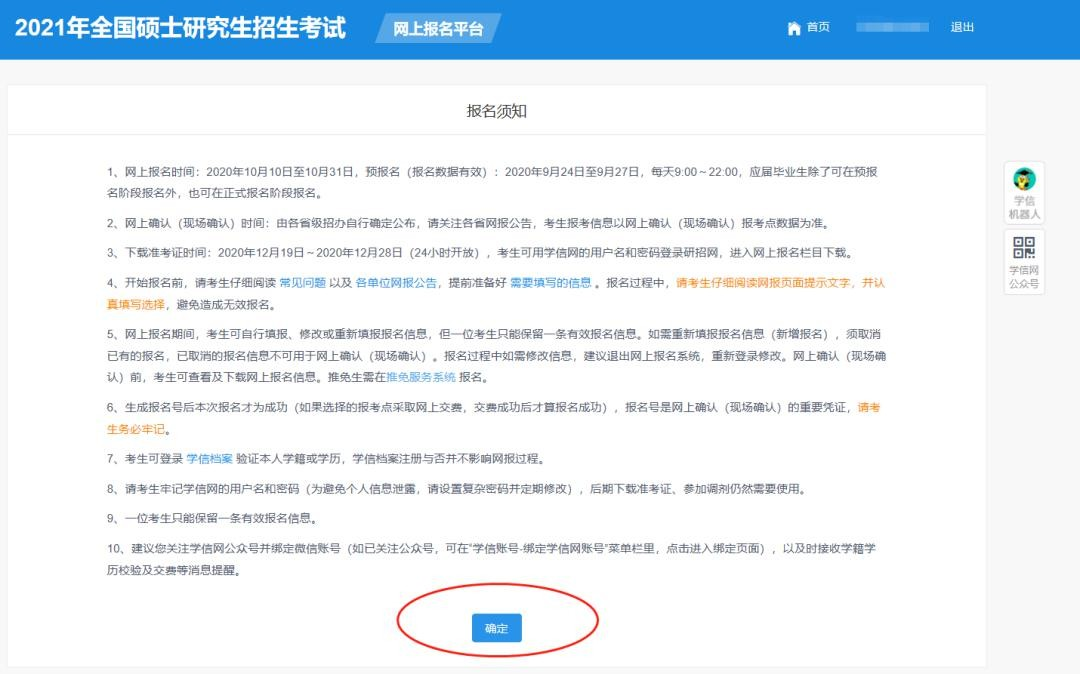Screen dimensions: 1080x674
Task: Click the 学信机器人 label in the right sidebar
Action: click(1023, 206)
